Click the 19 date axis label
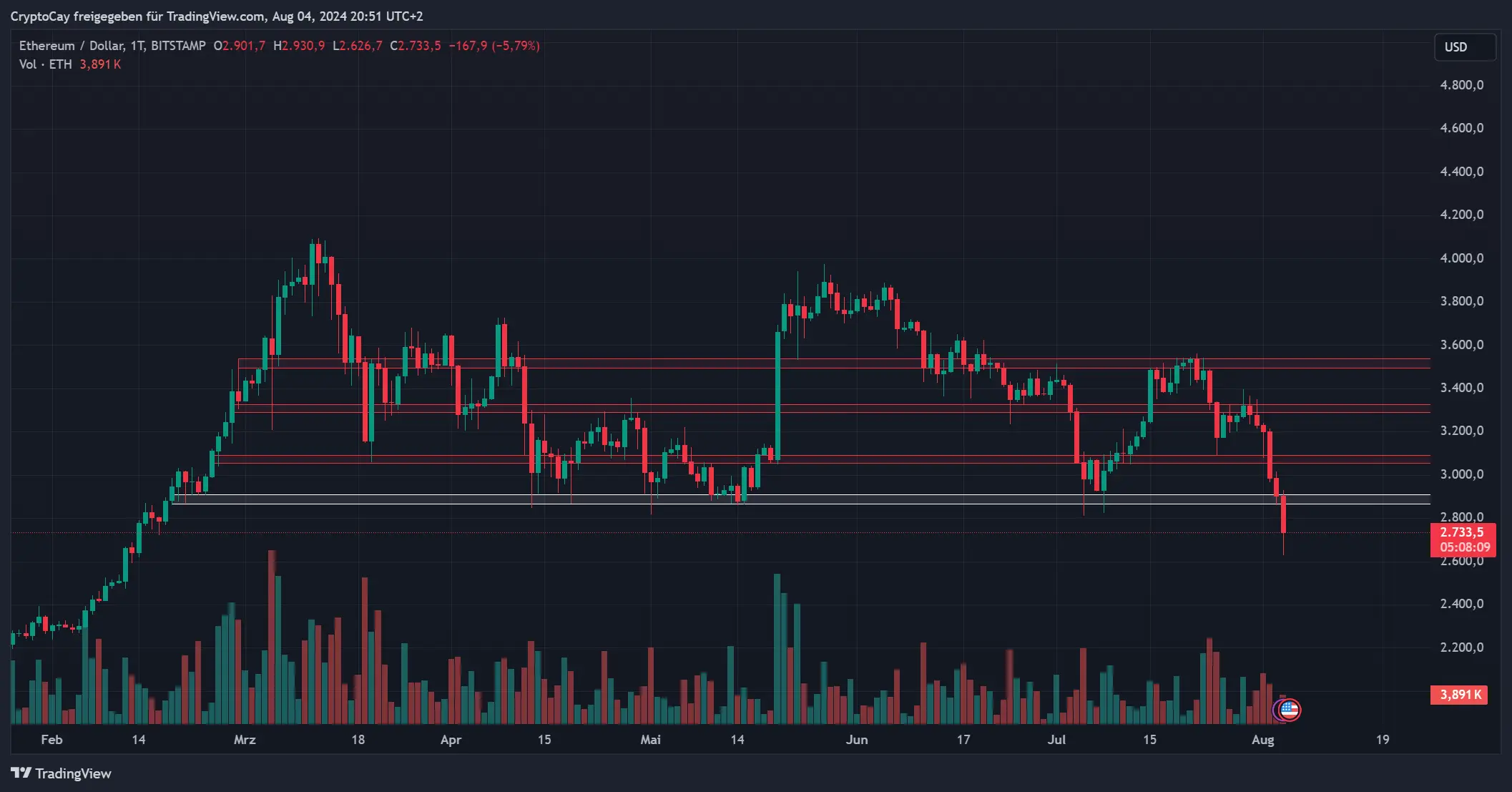Screen dimensions: 1512x792 point(1383,740)
